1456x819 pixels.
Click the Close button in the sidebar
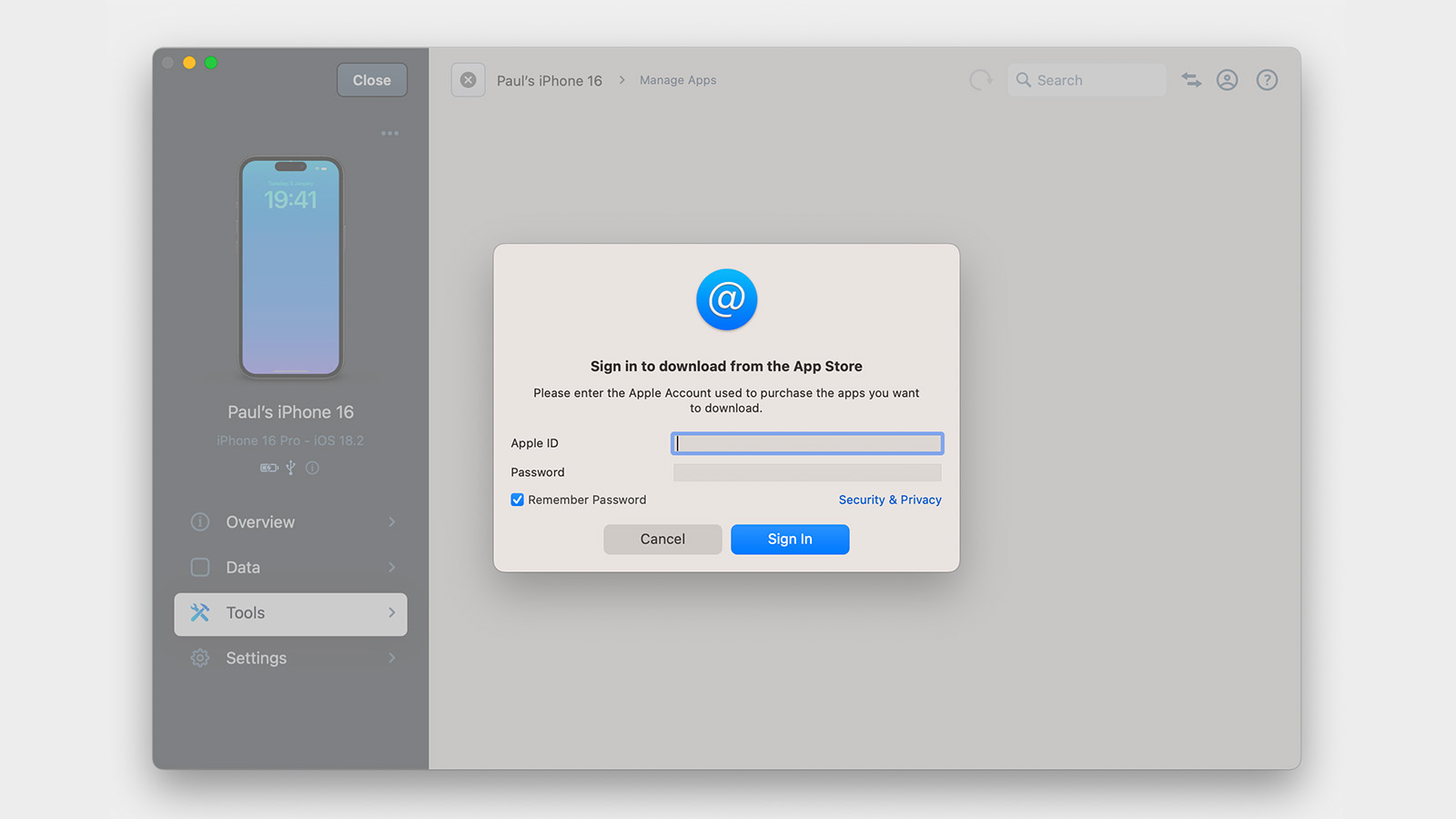(372, 80)
